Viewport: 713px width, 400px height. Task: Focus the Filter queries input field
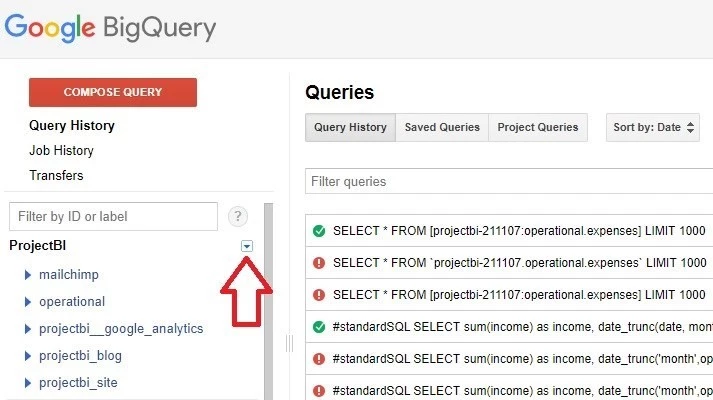509,181
